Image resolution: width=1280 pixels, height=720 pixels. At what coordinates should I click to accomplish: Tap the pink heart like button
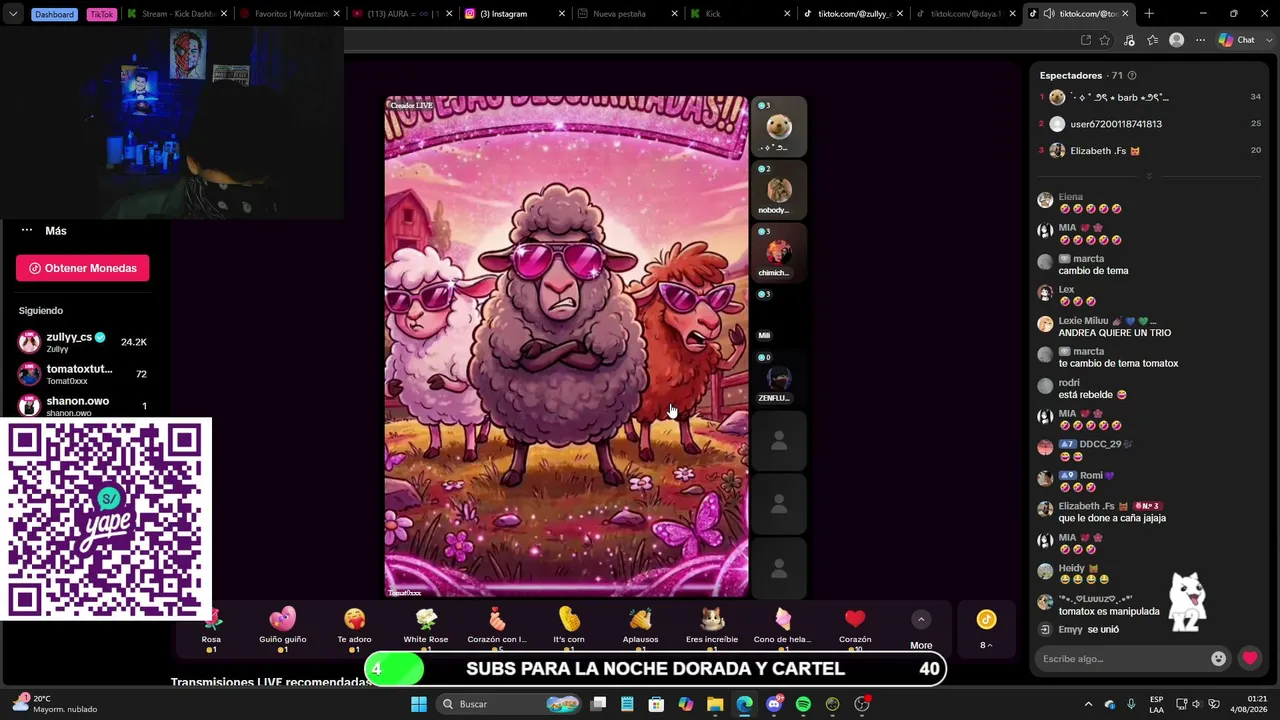[1250, 658]
